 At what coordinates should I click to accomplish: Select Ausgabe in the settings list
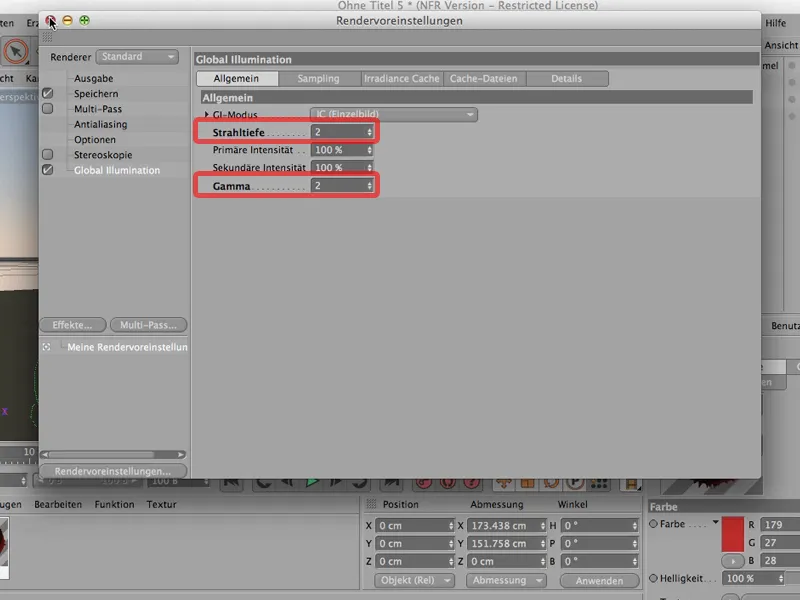click(93, 79)
